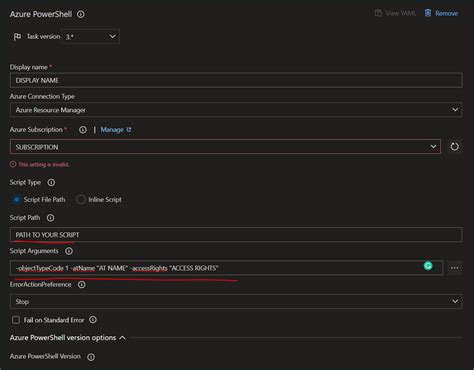
Task: Open the ellipsis button beside Script Arguments
Action: [x=455, y=268]
